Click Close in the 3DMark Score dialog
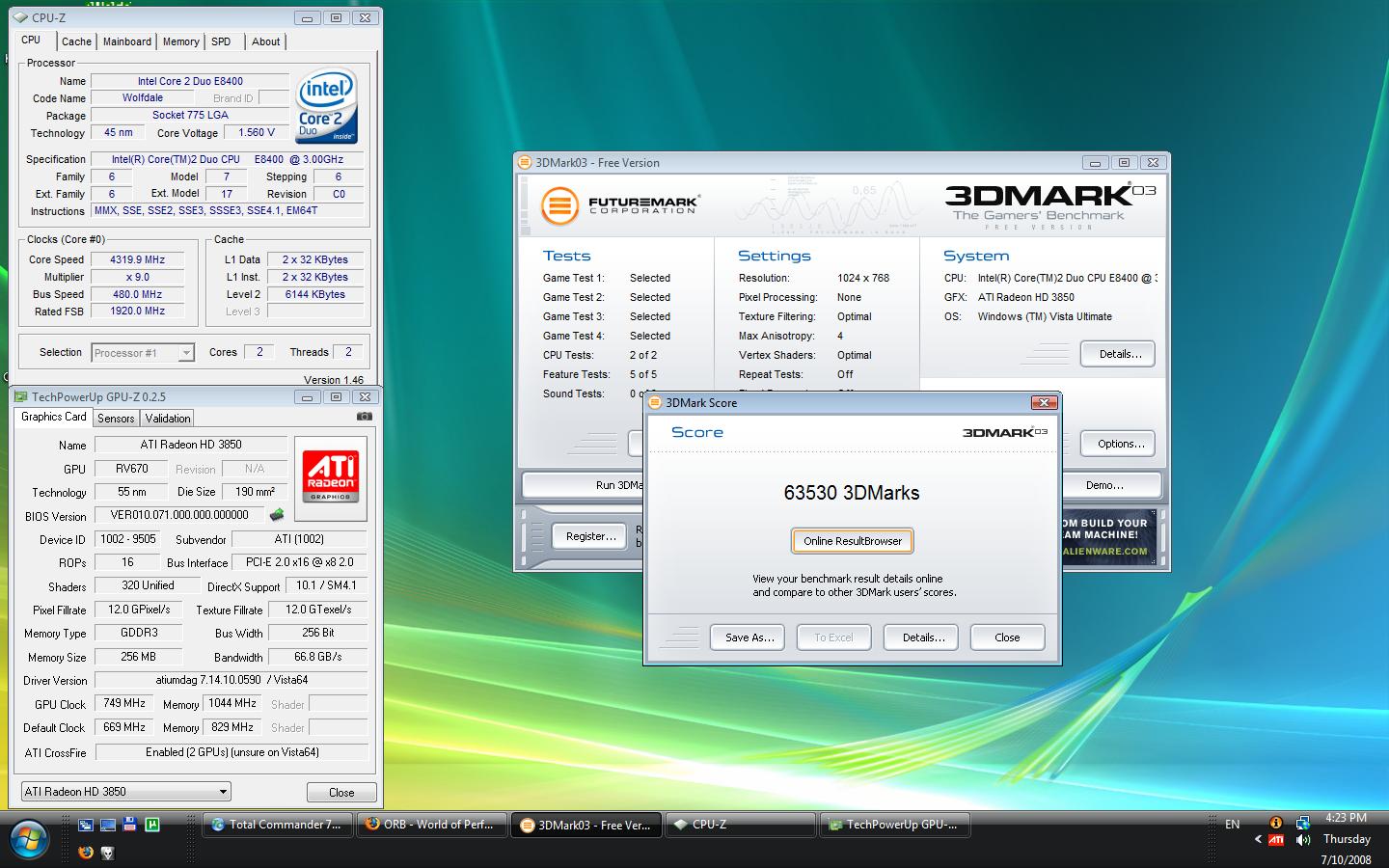The height and width of the screenshot is (868, 1389). point(1007,637)
